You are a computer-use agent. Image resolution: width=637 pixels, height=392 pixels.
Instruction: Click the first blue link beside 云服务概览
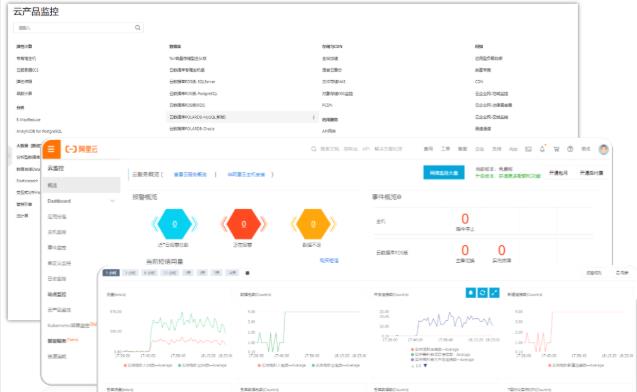190,174
